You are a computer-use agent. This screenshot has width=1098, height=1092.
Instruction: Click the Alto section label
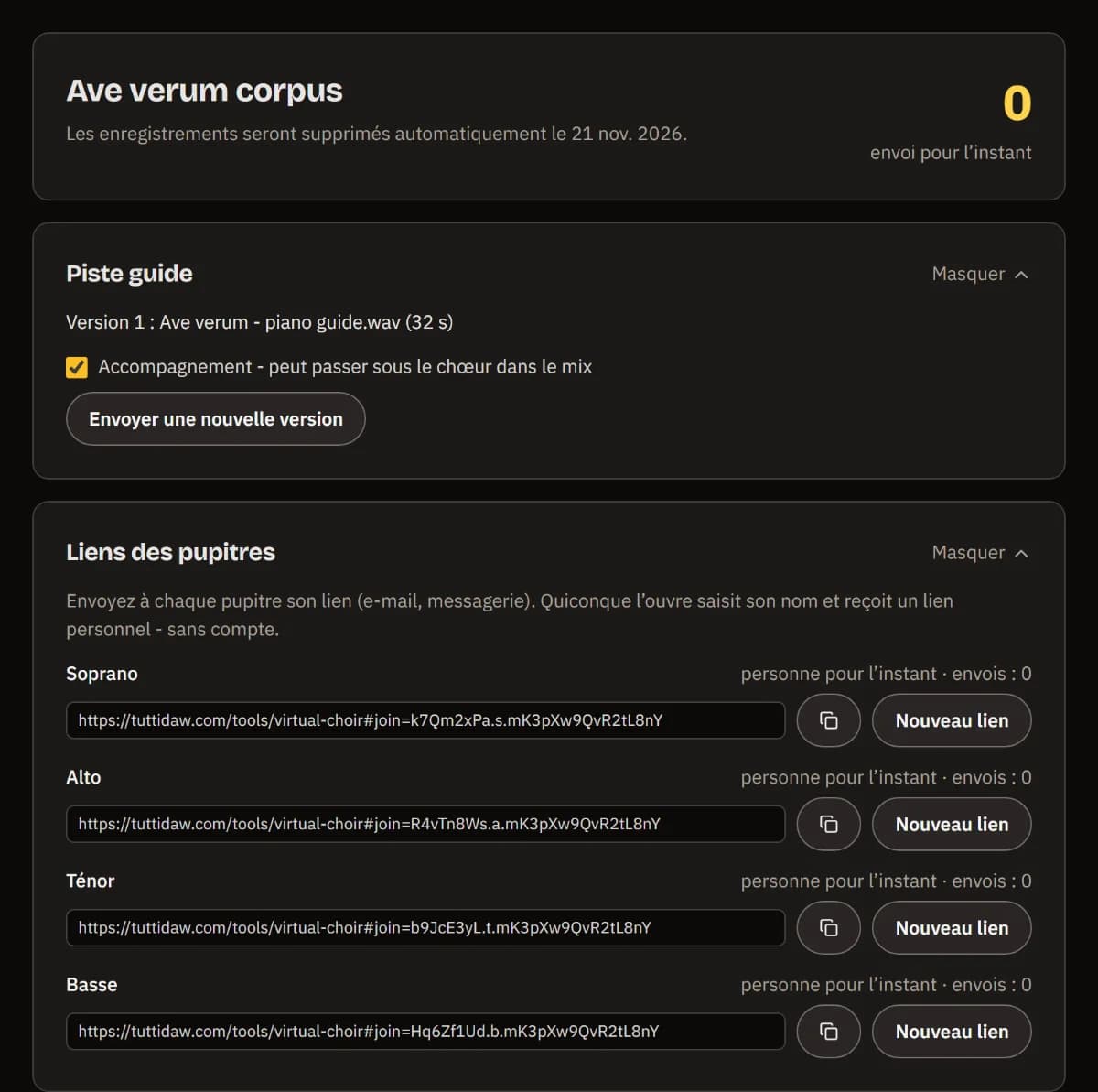(x=83, y=777)
